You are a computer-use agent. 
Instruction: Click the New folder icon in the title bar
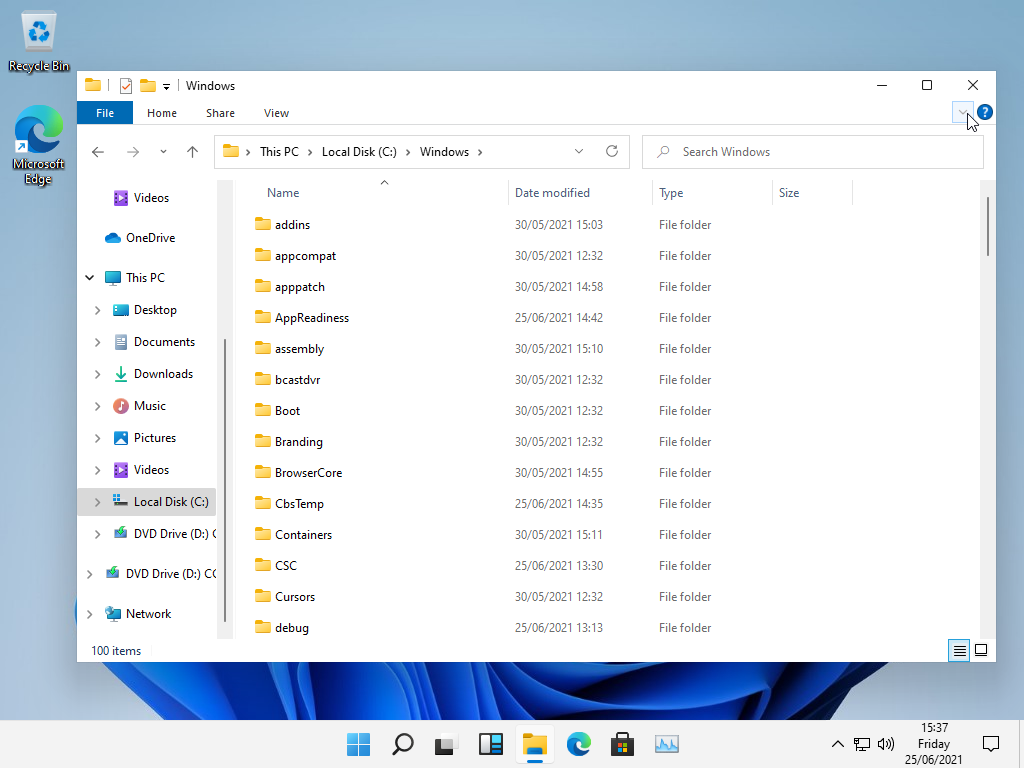point(148,86)
